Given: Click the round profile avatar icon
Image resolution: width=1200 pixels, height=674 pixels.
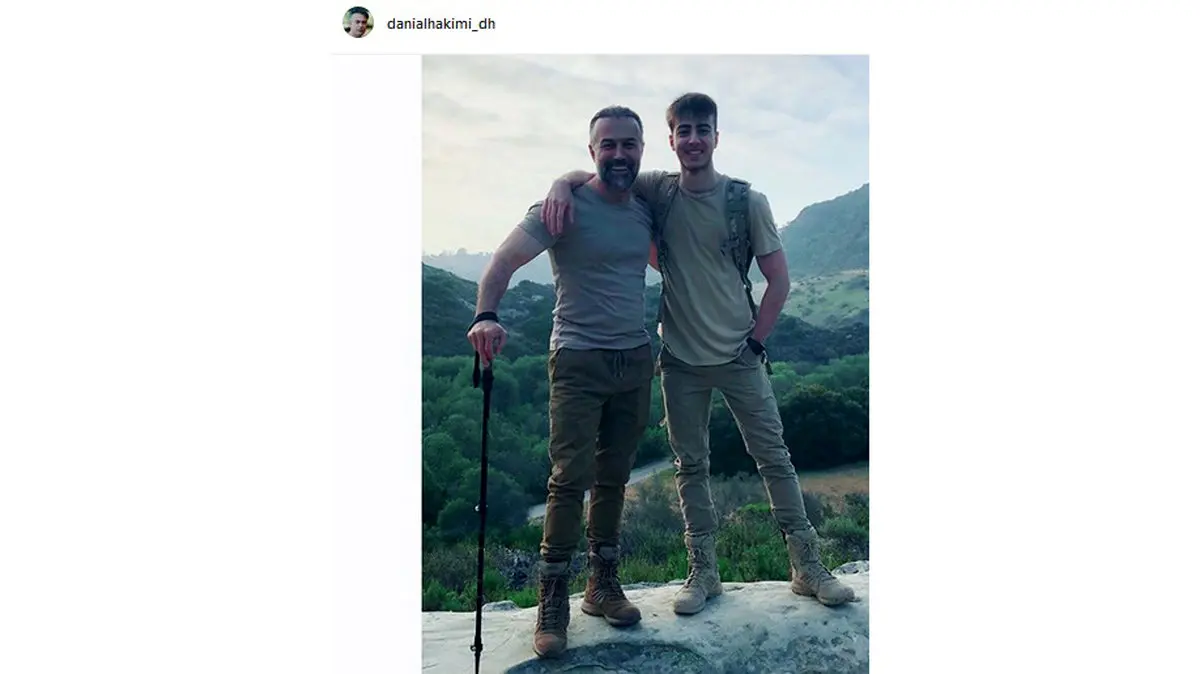Looking at the screenshot, I should (358, 22).
